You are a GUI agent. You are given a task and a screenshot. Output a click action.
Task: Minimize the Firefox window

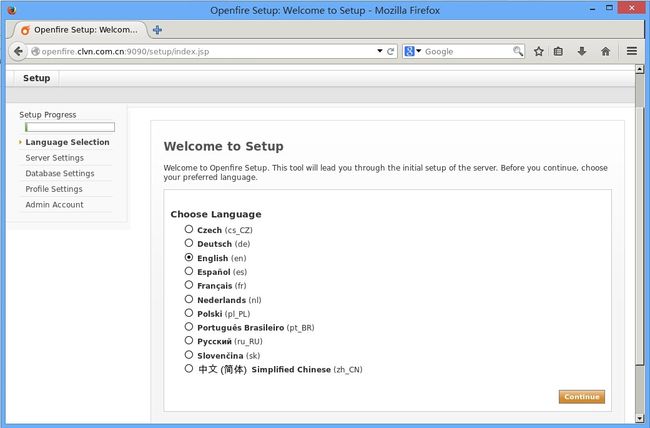(592, 8)
